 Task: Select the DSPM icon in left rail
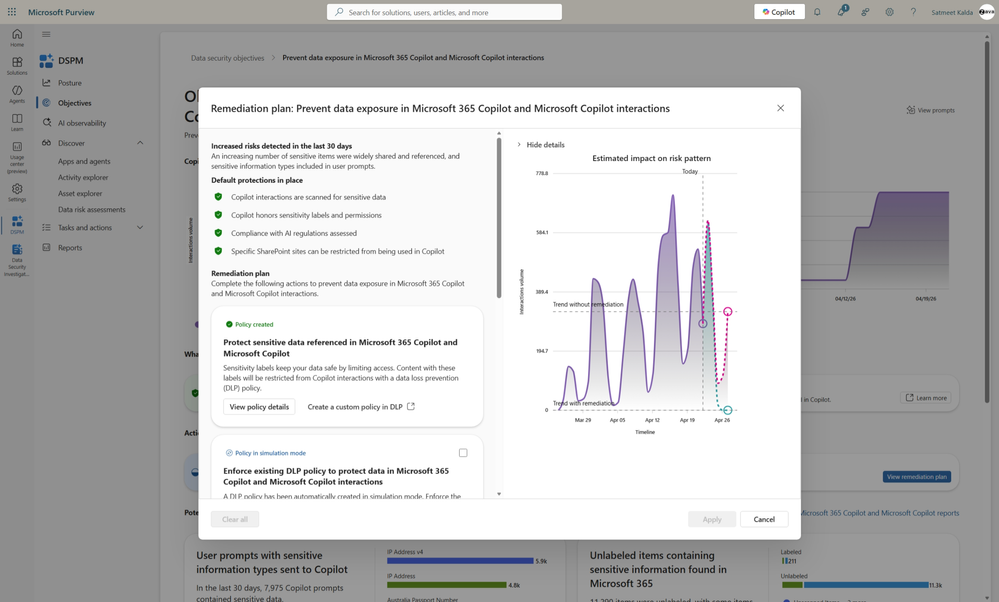[x=17, y=224]
